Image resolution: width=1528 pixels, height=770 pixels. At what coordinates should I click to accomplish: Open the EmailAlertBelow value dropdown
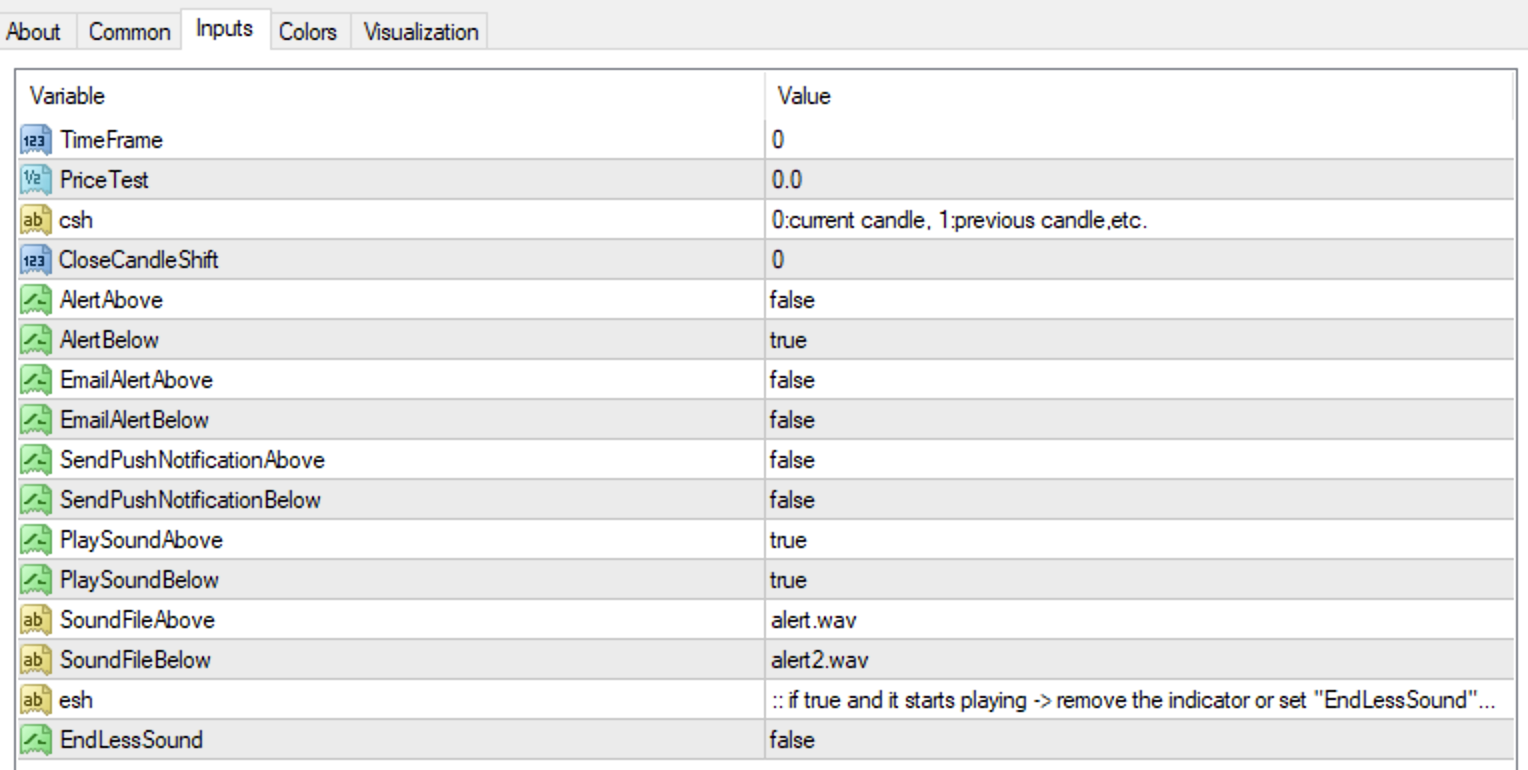[792, 420]
